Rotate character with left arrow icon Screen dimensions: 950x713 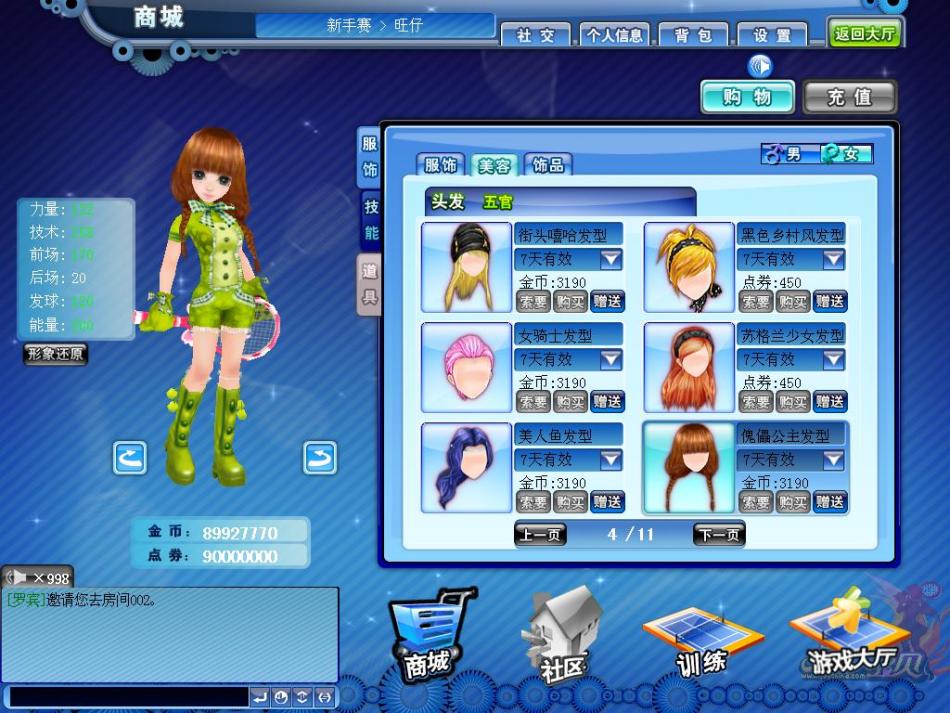coord(130,458)
